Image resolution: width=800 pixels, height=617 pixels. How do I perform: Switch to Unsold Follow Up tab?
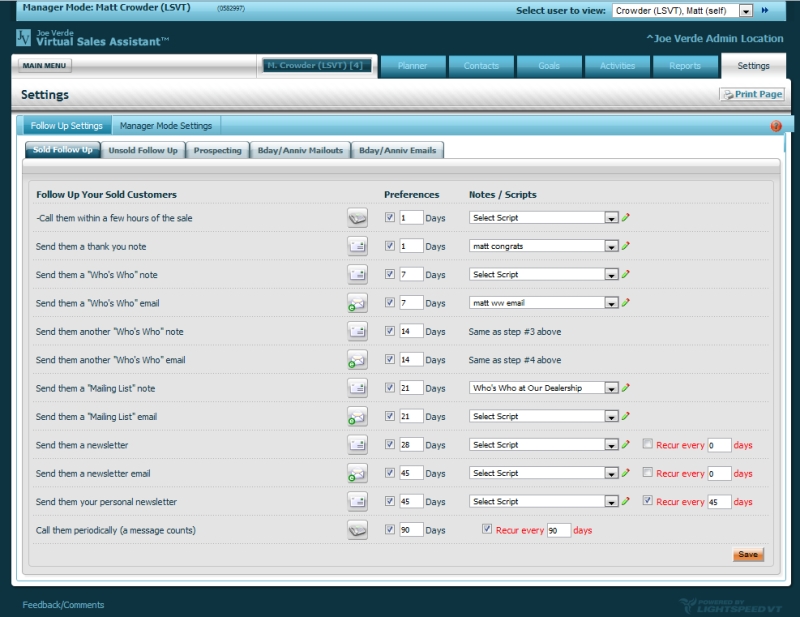pyautogui.click(x=143, y=150)
